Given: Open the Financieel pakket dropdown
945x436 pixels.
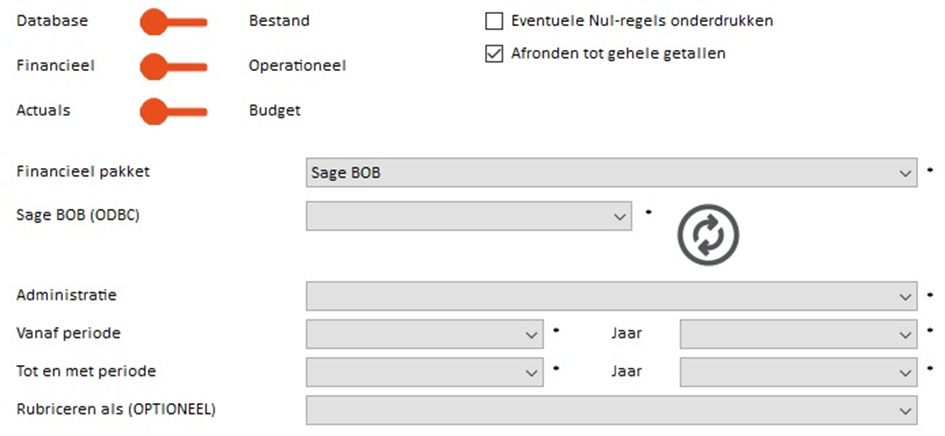Looking at the screenshot, I should click(x=612, y=173).
